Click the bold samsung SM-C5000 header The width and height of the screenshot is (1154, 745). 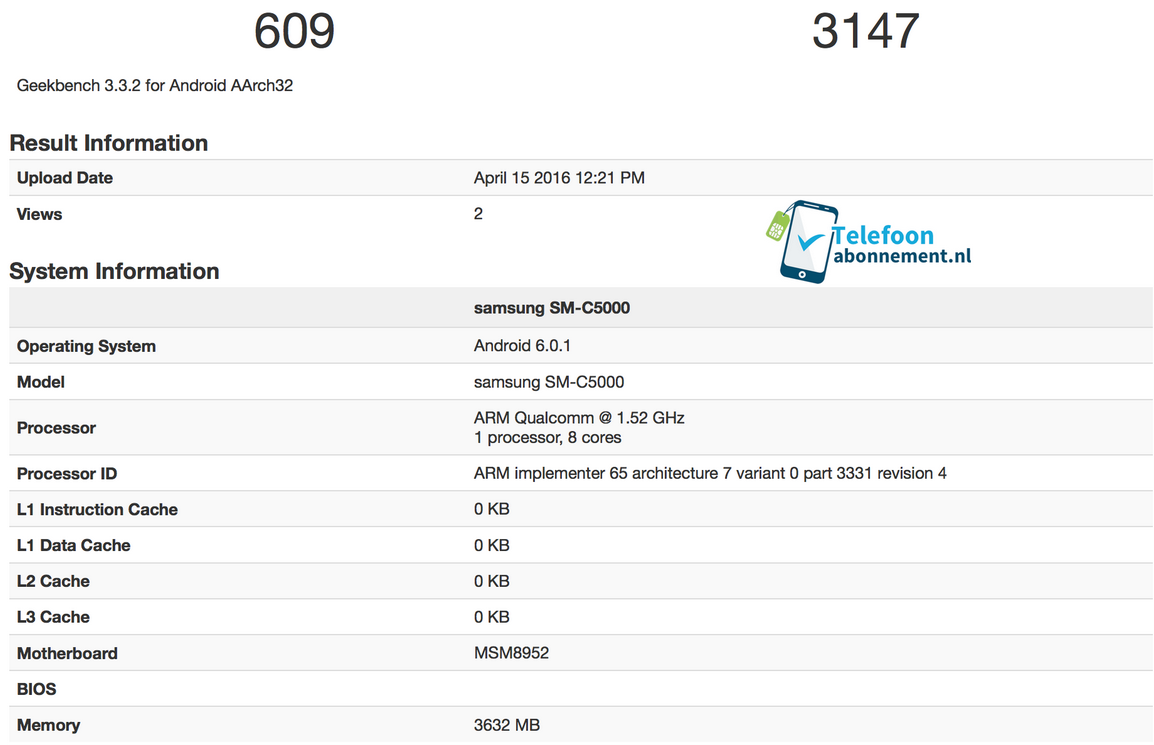[x=552, y=308]
